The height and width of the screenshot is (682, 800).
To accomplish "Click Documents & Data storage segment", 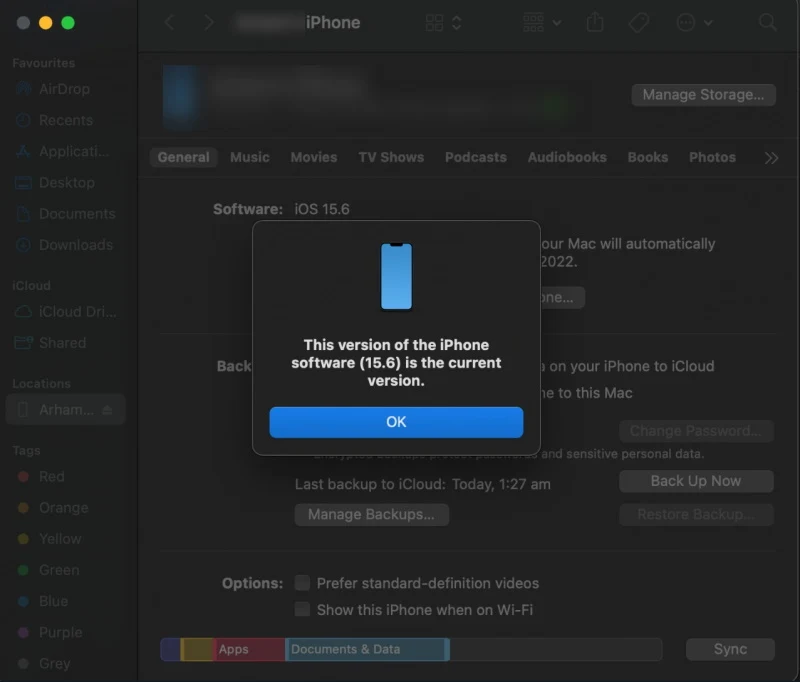I will pyautogui.click(x=367, y=649).
